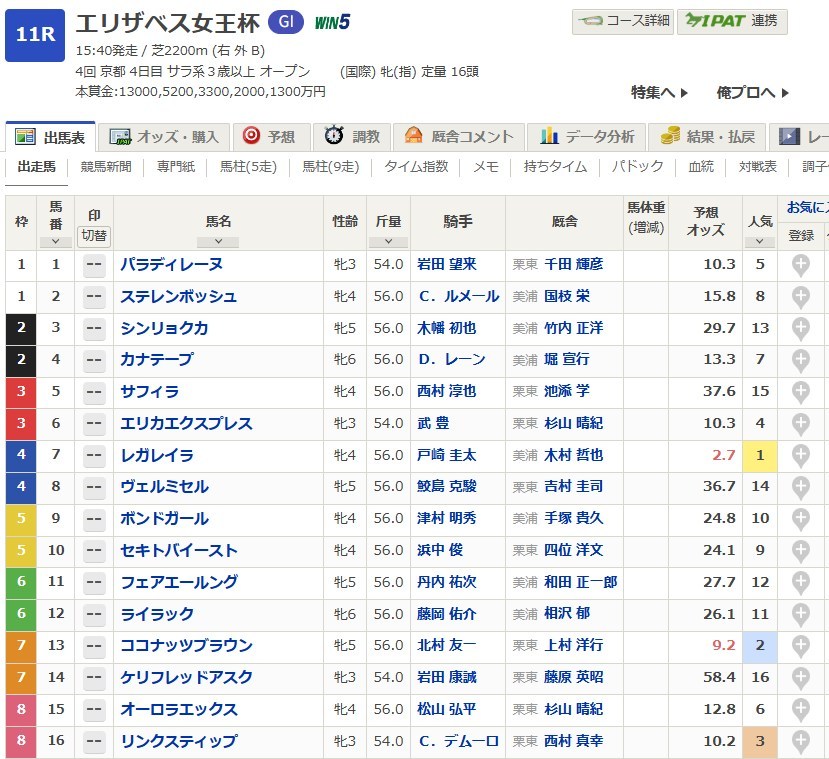The height and width of the screenshot is (759, 829).
Task: Open horse page for エリカエクスプレス
Action: point(186,424)
